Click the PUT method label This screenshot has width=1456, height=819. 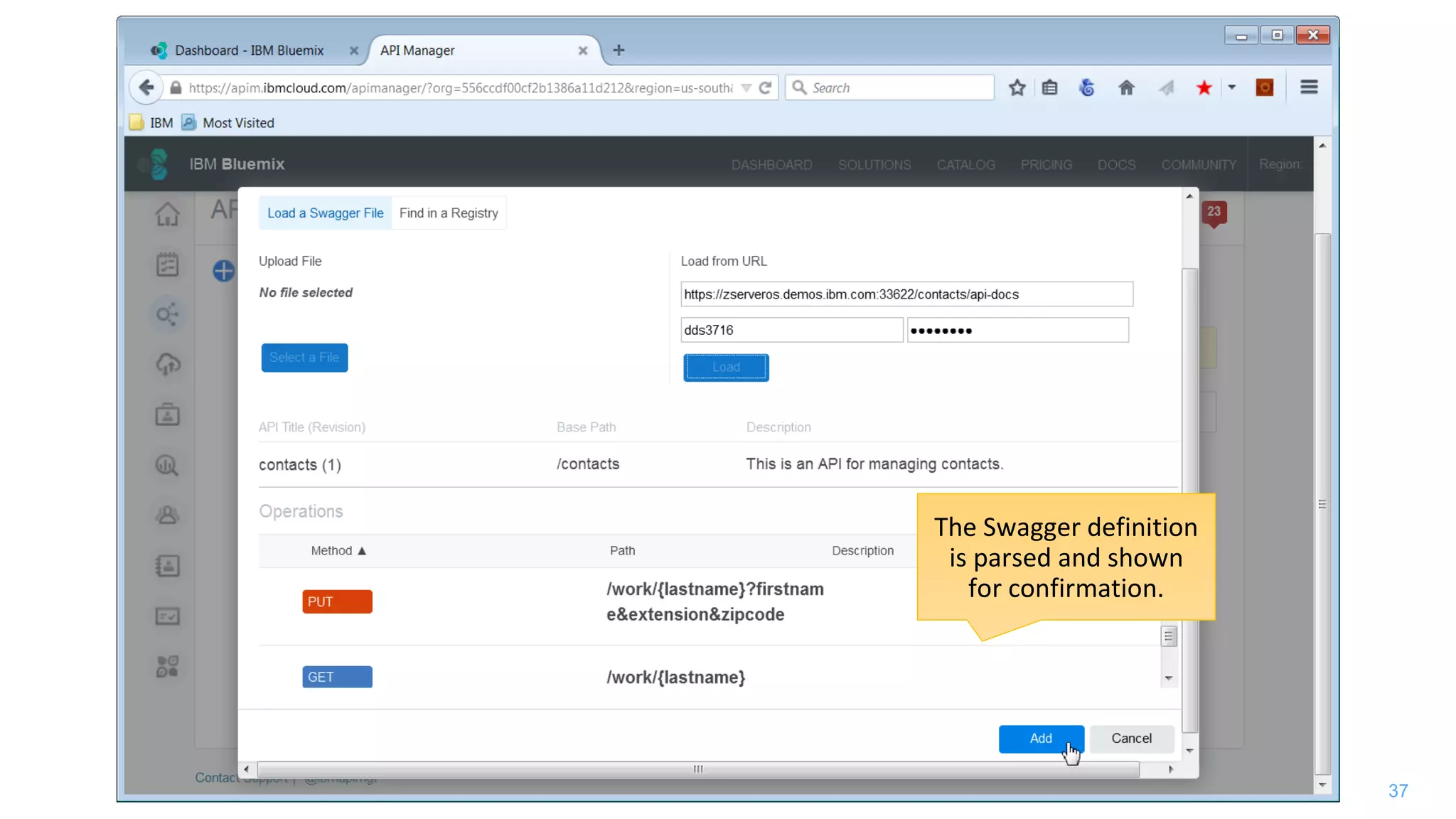click(x=337, y=602)
